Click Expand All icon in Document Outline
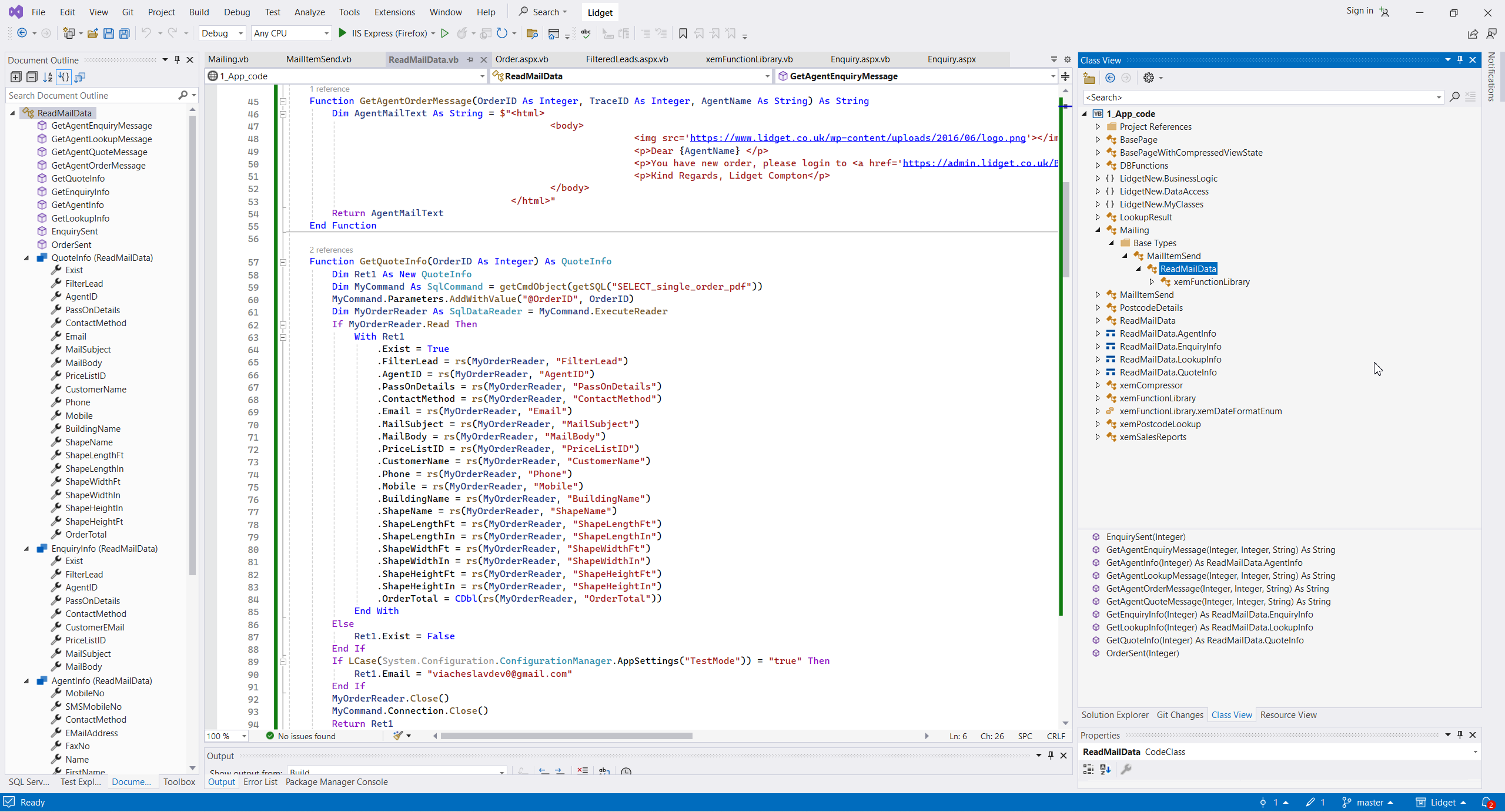This screenshot has width=1505, height=812. 16,77
